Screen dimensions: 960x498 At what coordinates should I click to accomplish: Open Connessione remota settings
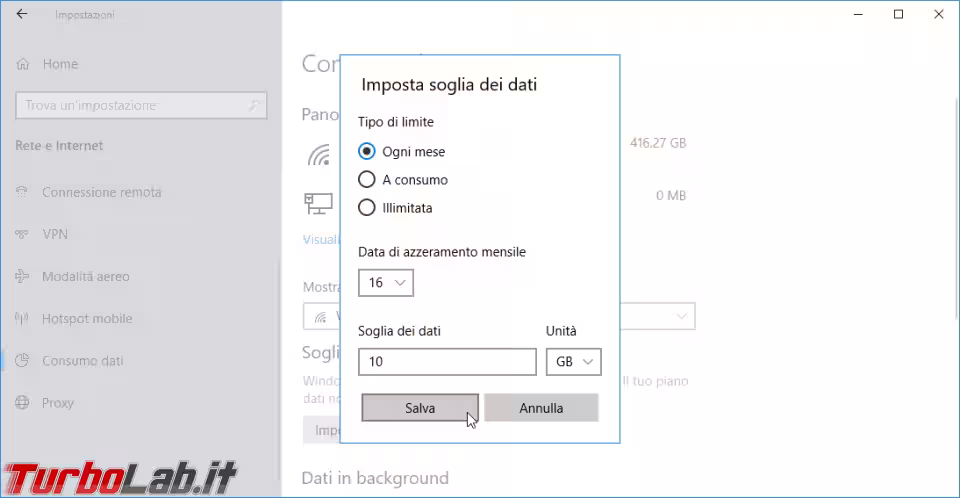[102, 192]
